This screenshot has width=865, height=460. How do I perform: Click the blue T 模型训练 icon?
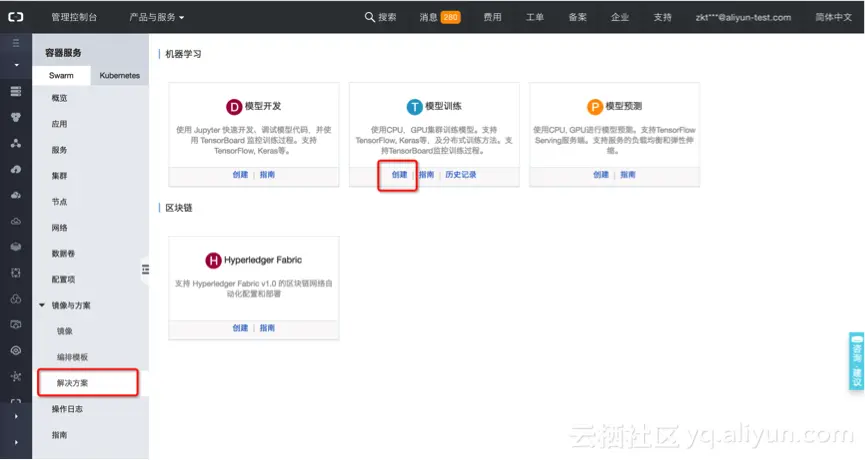(x=414, y=106)
